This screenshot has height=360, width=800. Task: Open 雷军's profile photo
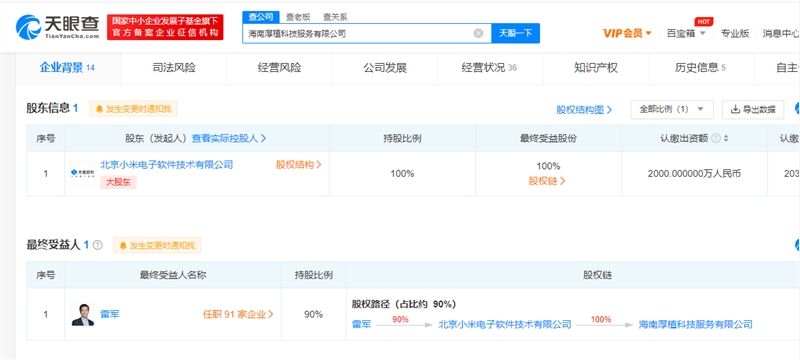pyautogui.click(x=83, y=314)
